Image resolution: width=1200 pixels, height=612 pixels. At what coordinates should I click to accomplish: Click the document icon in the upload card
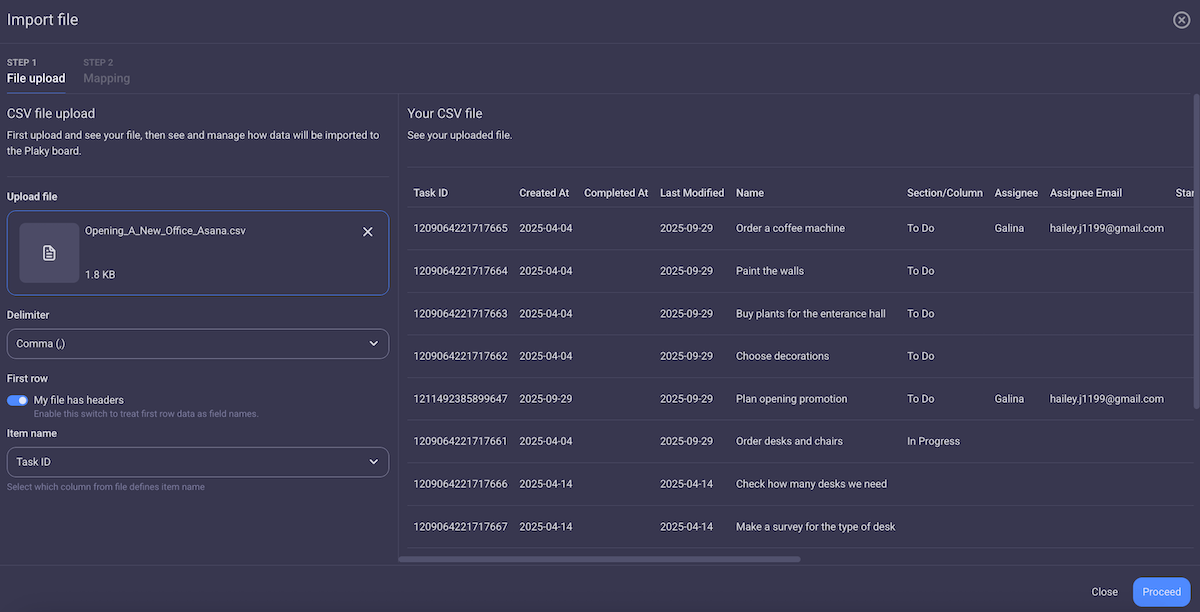[48, 251]
